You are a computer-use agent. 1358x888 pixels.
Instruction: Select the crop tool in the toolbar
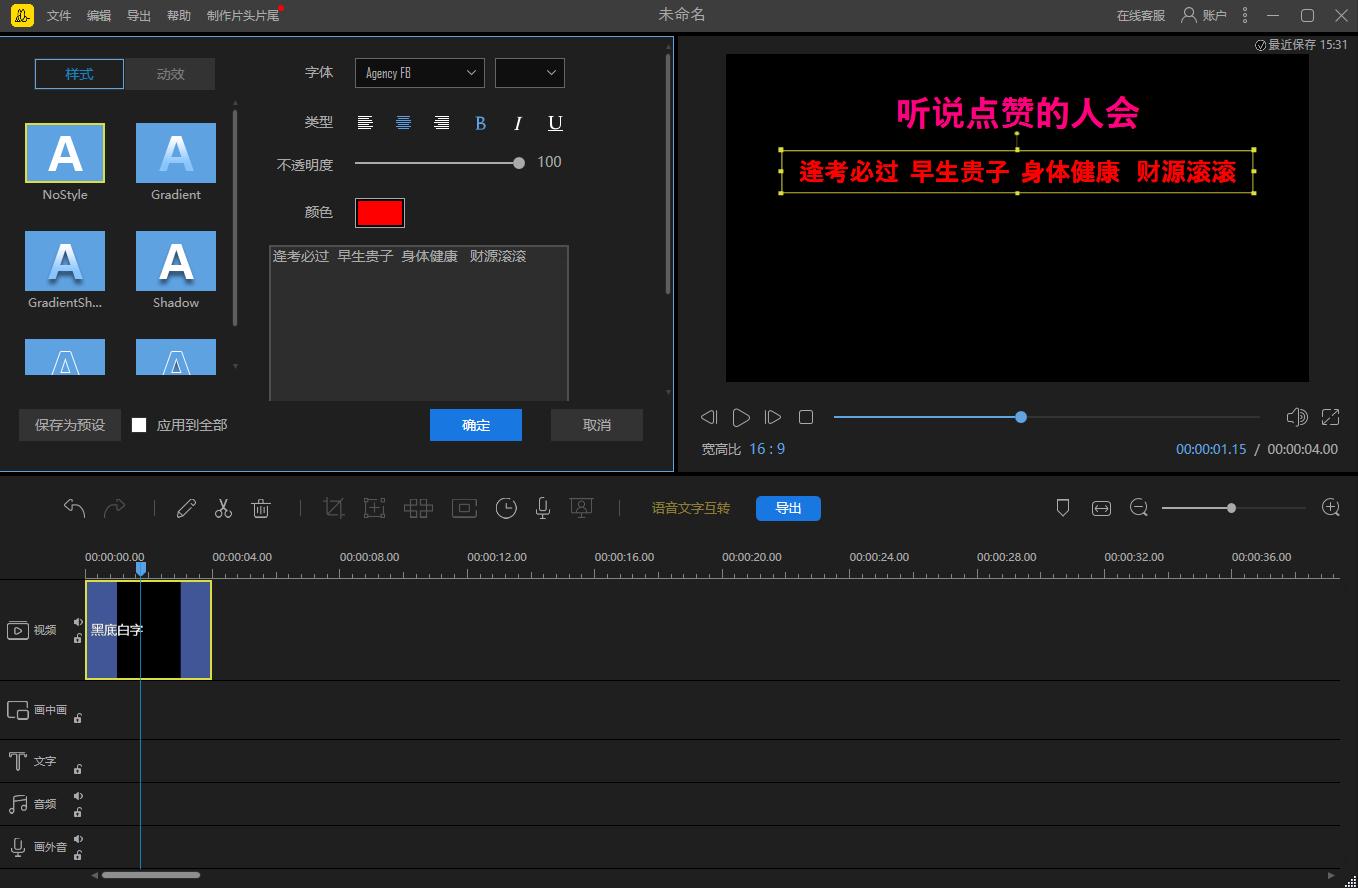[x=334, y=508]
